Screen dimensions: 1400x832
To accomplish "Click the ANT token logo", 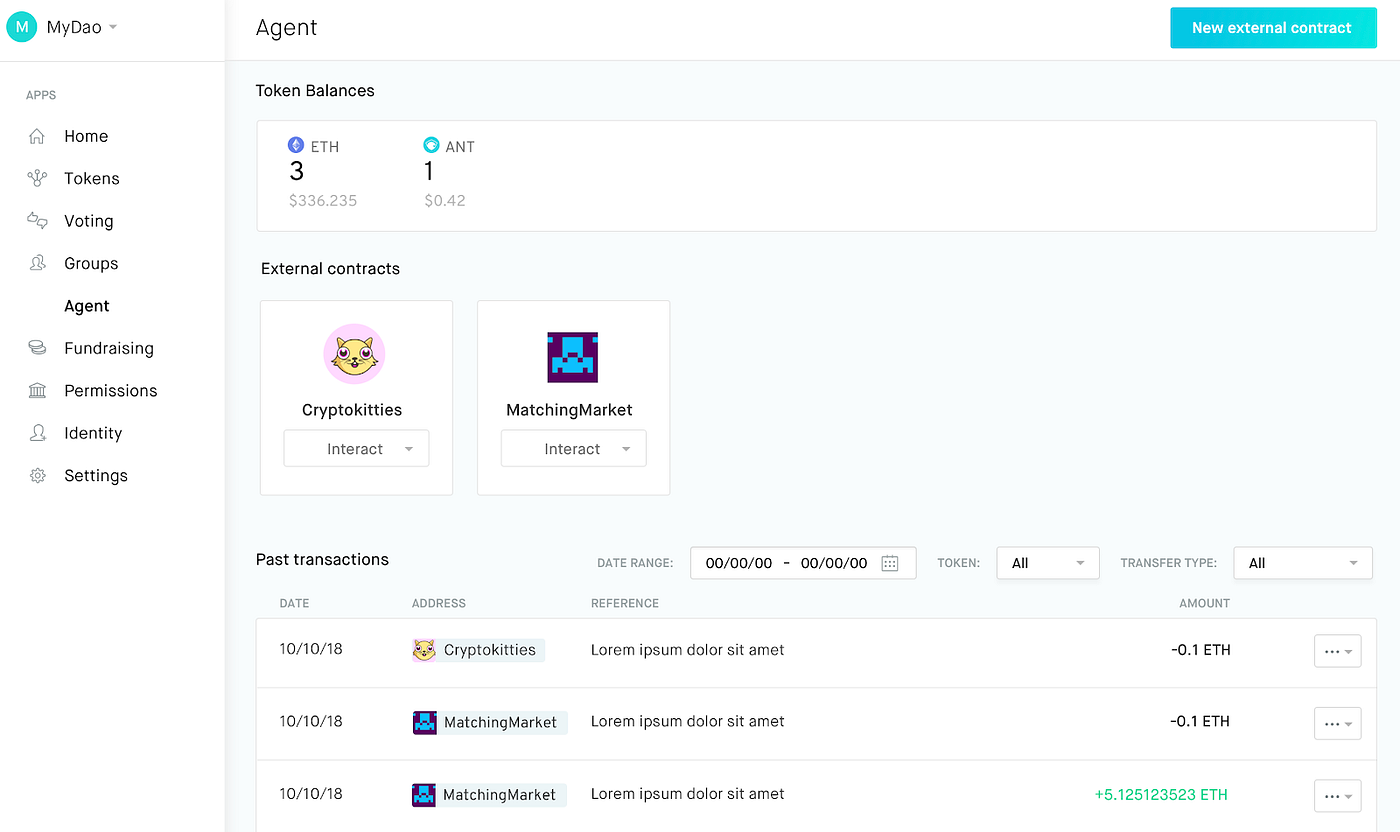I will pos(431,145).
